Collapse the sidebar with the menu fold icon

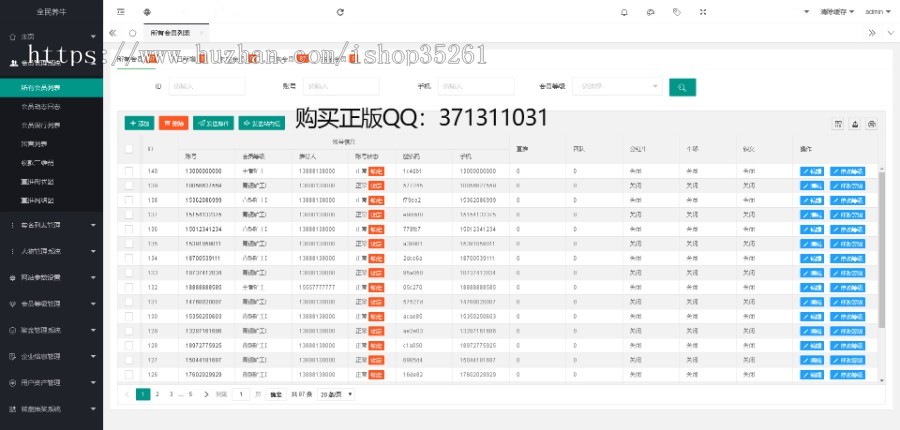click(120, 12)
